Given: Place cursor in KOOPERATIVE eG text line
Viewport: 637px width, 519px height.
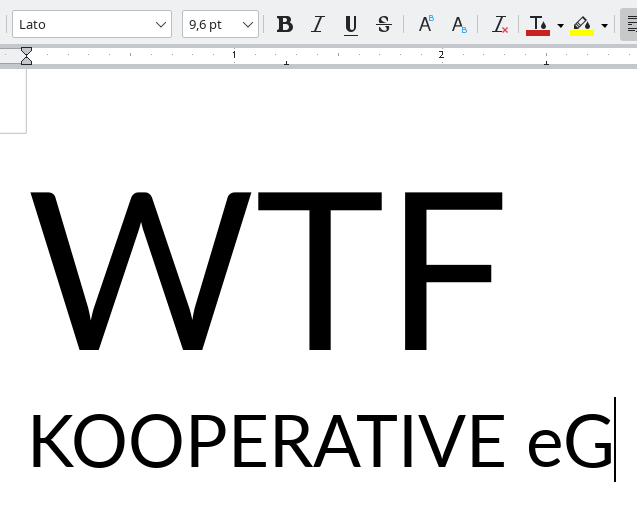Looking at the screenshot, I should [x=322, y=441].
